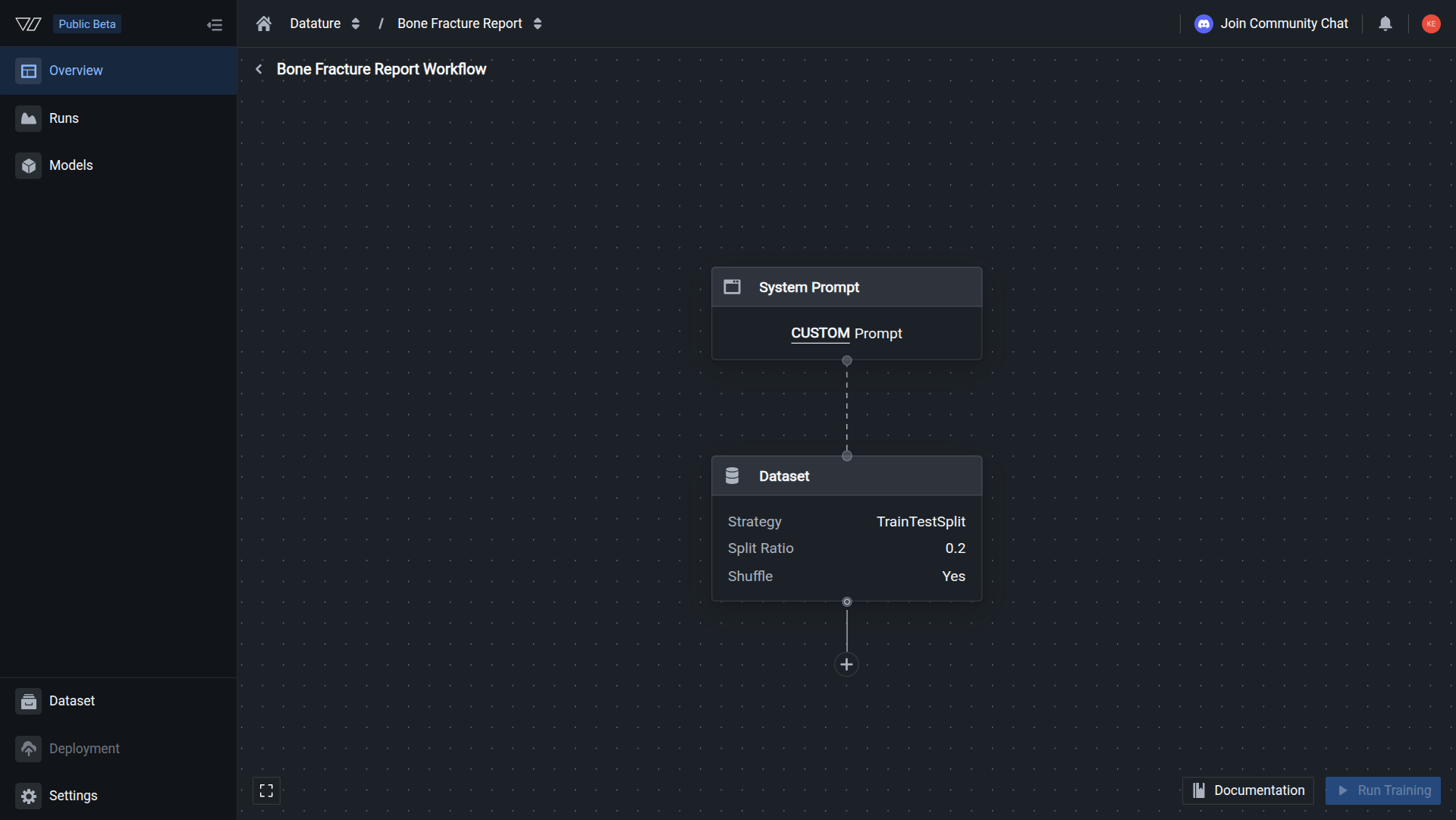Click the Documentation book icon

(x=1199, y=790)
